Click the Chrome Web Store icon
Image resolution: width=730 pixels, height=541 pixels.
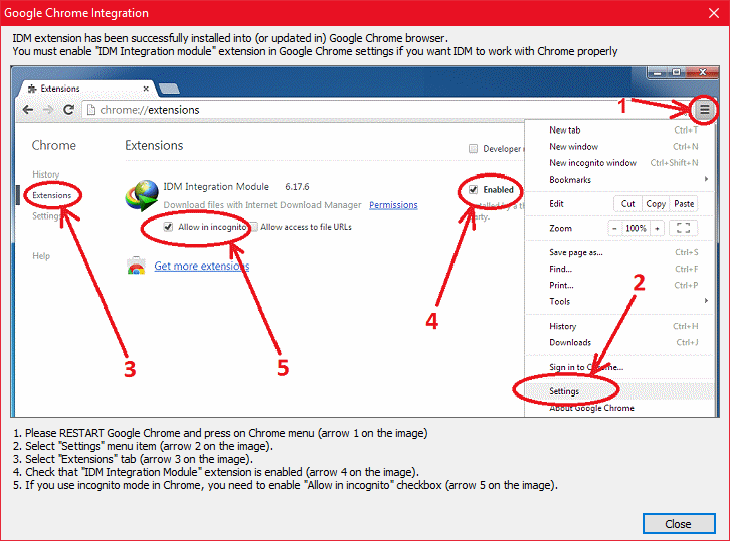coord(136,265)
